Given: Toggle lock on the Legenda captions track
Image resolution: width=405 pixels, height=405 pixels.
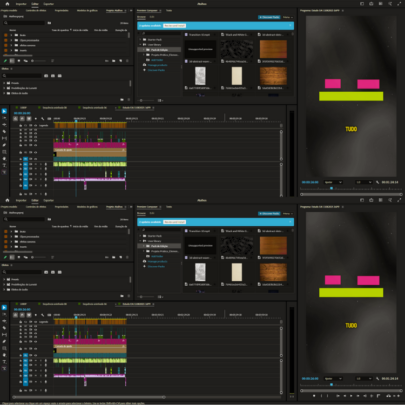Looking at the screenshot, I should (21, 322).
